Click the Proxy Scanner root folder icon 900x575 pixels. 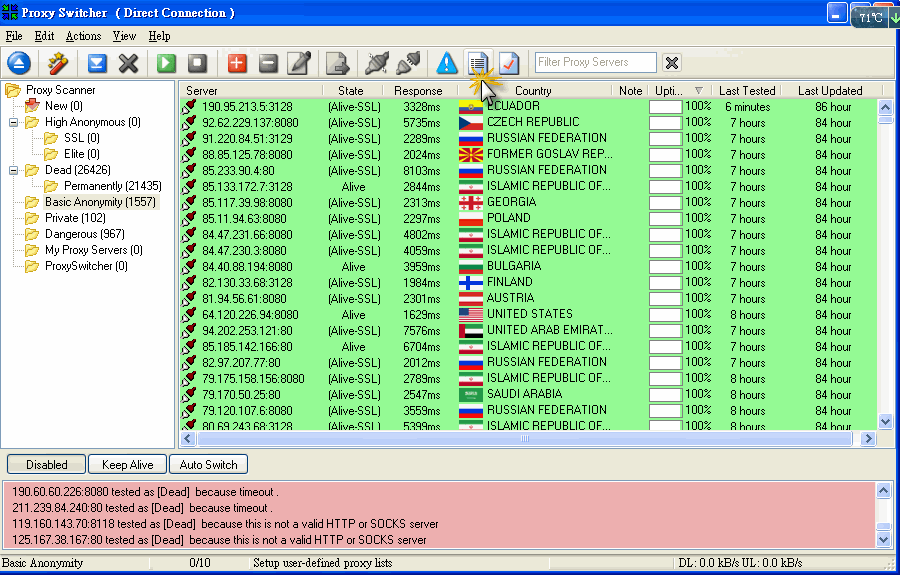click(x=13, y=90)
